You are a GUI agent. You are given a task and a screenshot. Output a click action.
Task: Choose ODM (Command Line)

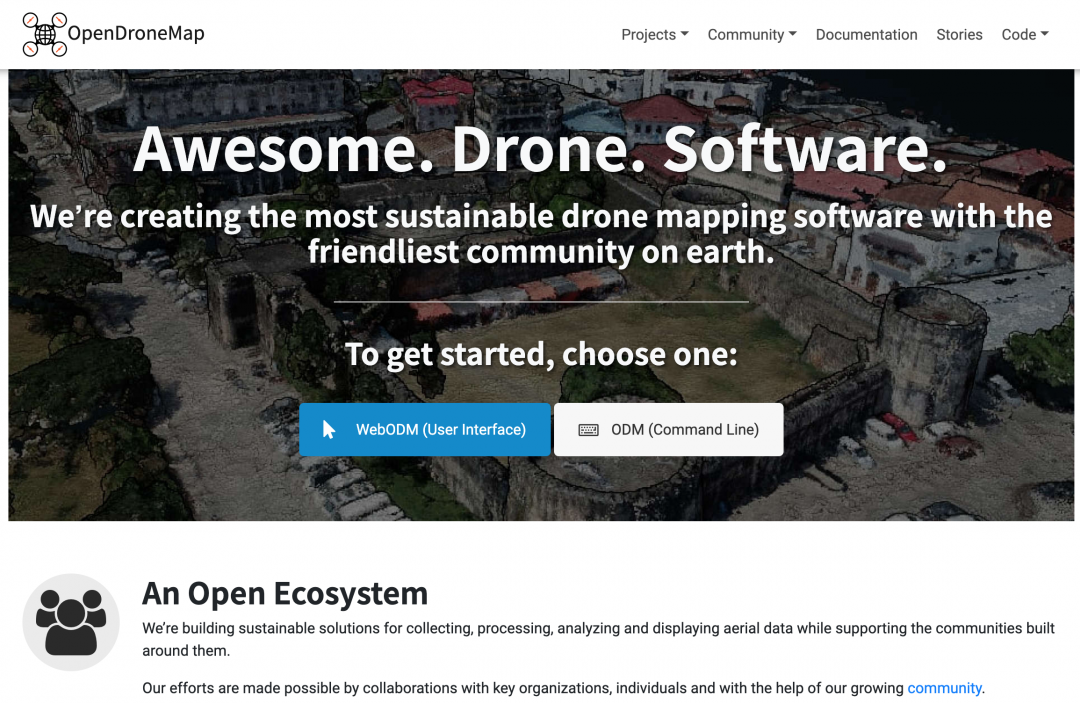tap(668, 429)
